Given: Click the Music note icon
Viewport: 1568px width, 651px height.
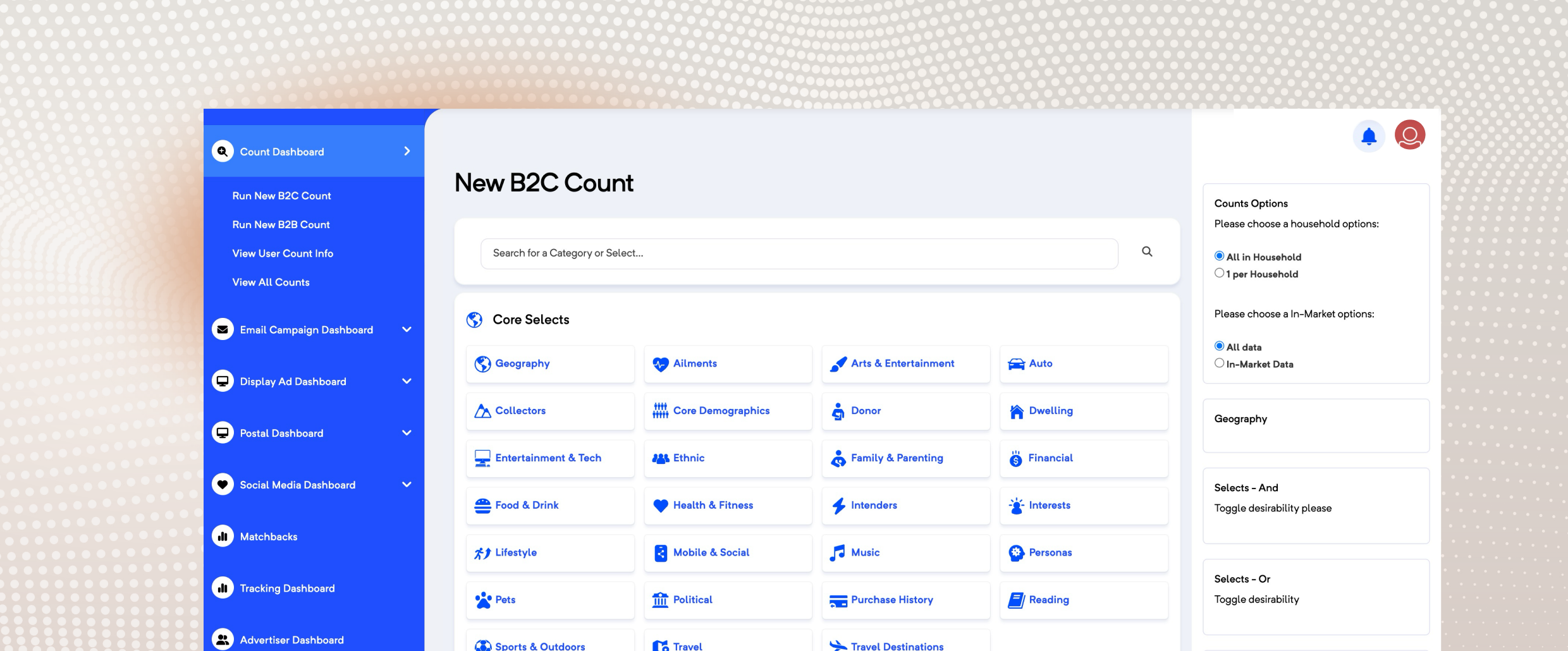Looking at the screenshot, I should click(x=837, y=553).
